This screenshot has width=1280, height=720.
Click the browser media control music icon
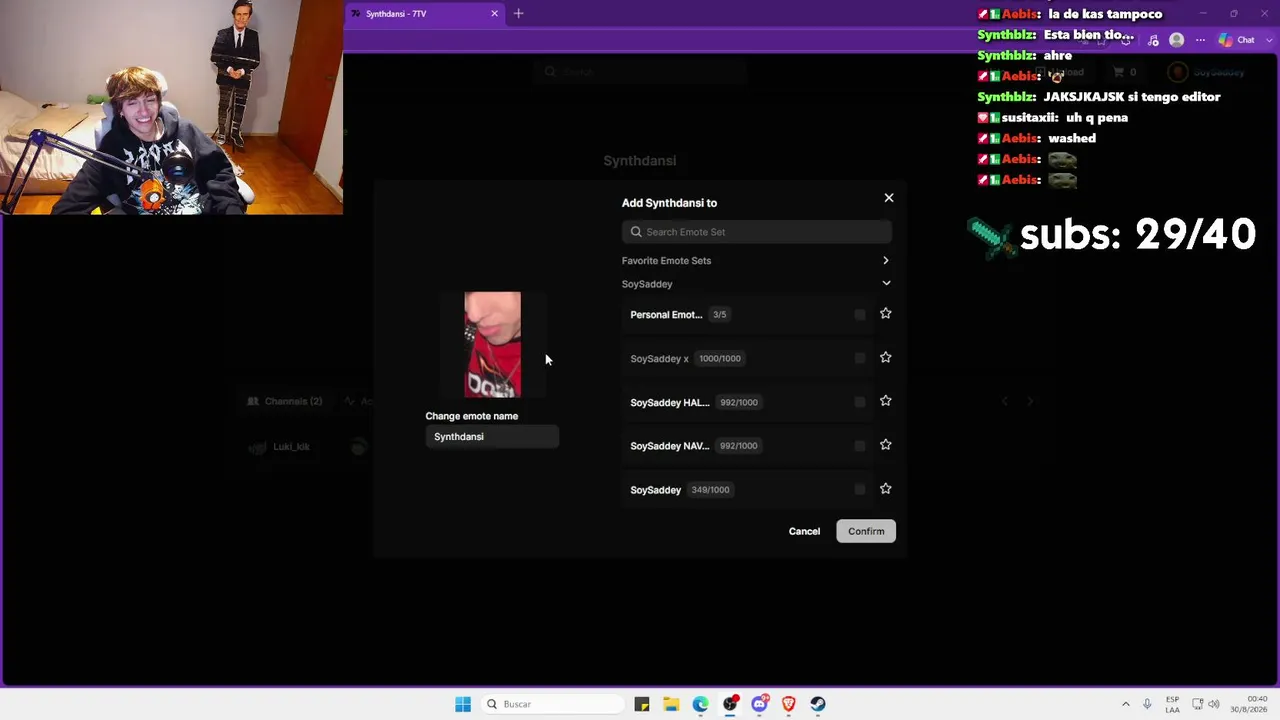[x=1153, y=40]
